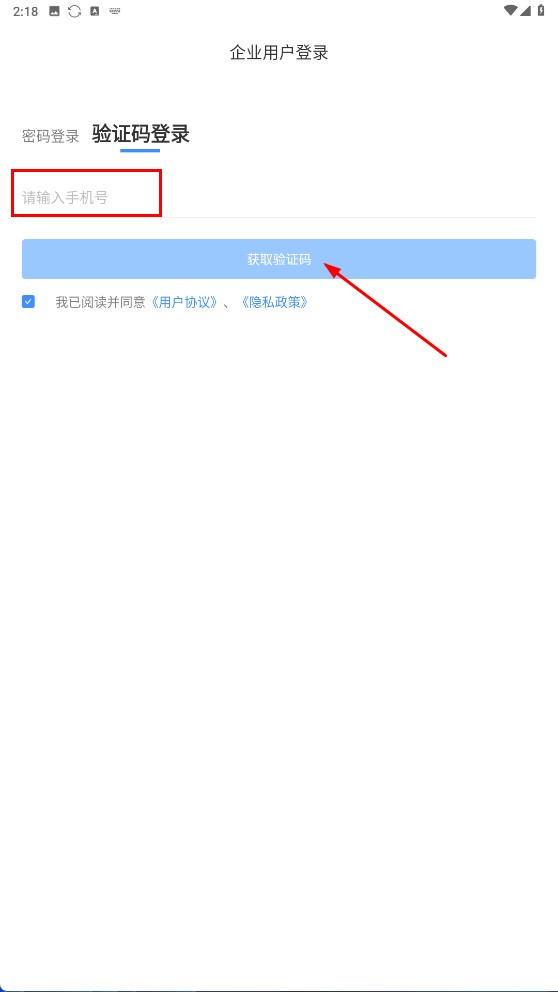Tap the 2:18 clock in status bar
Screen dimensions: 558x992
[x=25, y=11]
